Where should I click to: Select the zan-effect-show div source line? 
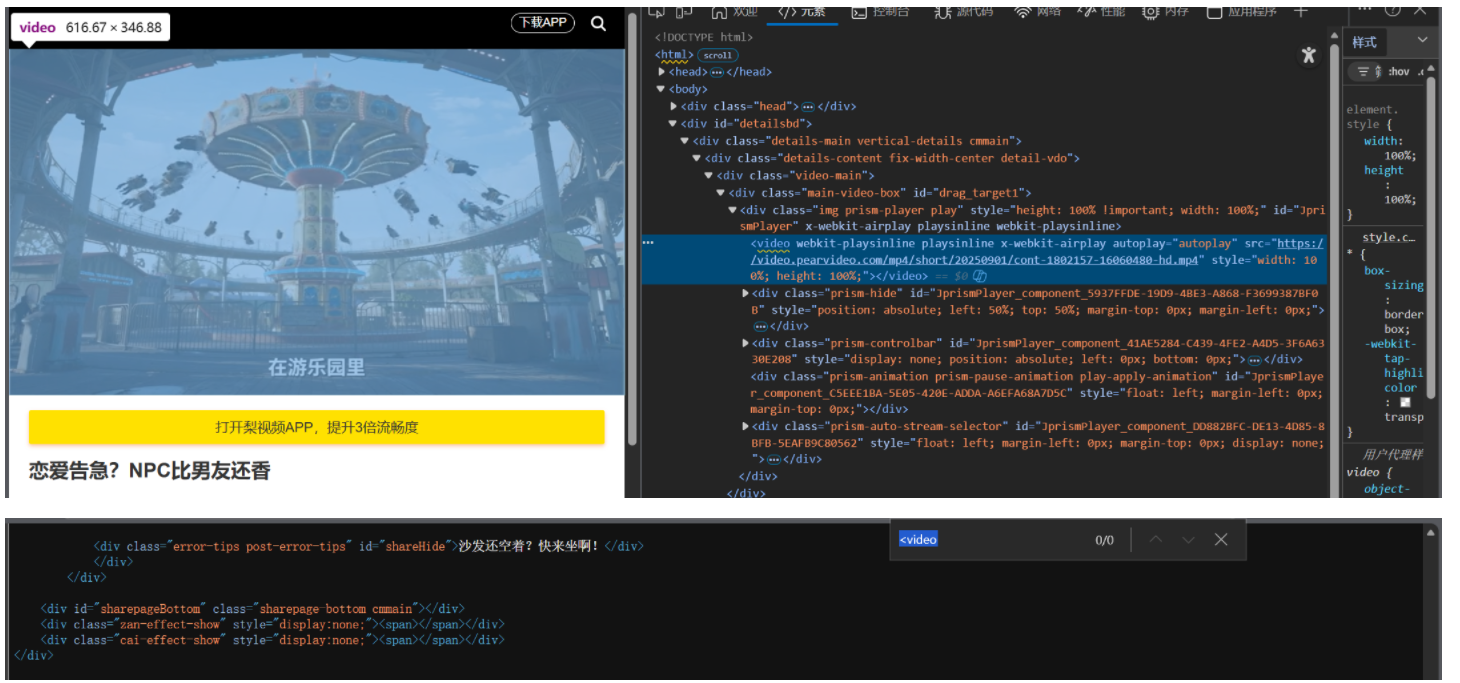(x=272, y=624)
